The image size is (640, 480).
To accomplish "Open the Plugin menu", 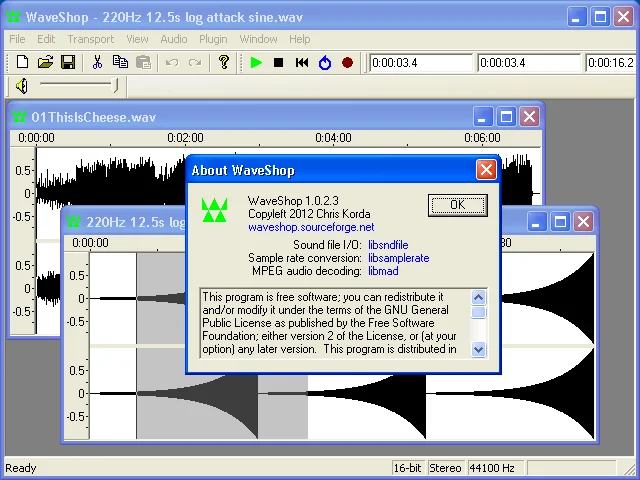I will [x=213, y=39].
